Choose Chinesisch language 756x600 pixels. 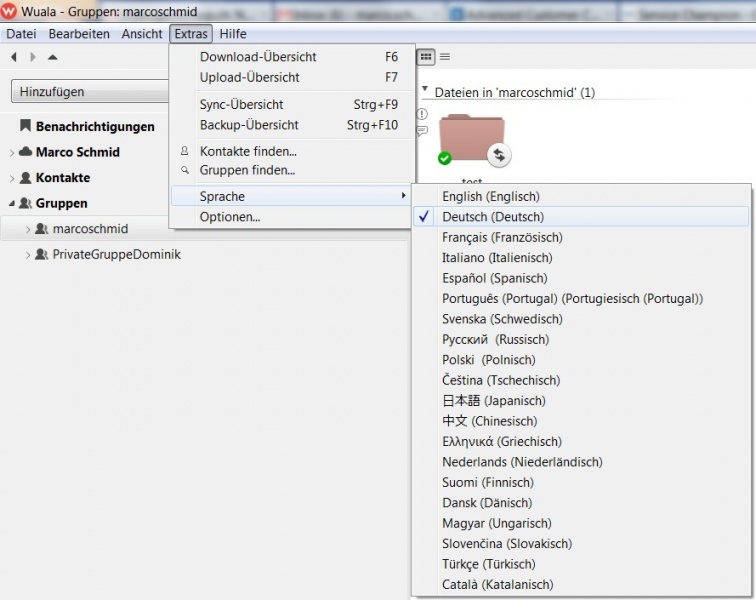(581, 421)
